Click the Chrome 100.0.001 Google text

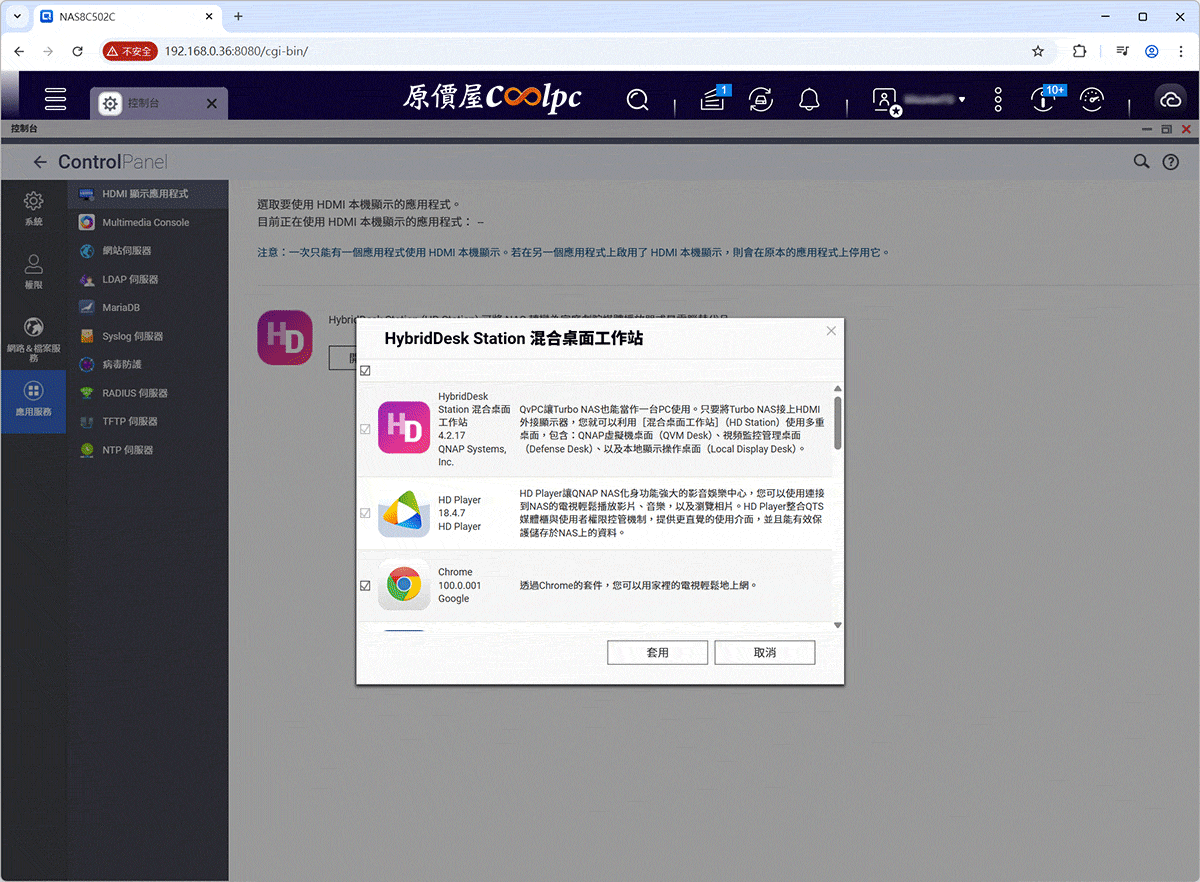pyautogui.click(x=459, y=585)
